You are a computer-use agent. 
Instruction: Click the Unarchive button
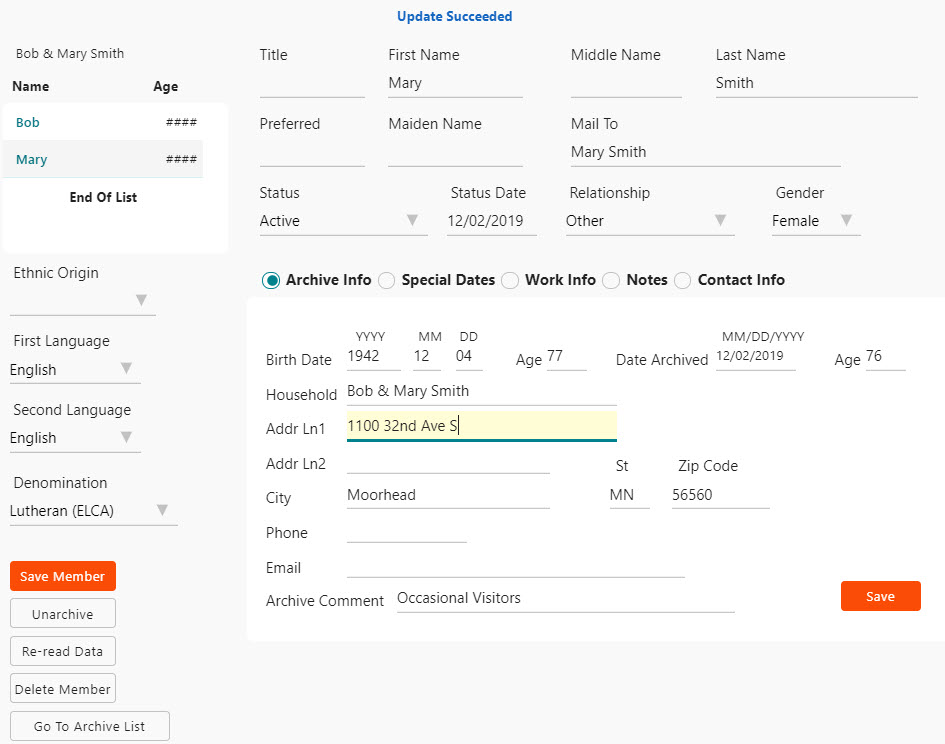click(x=63, y=614)
